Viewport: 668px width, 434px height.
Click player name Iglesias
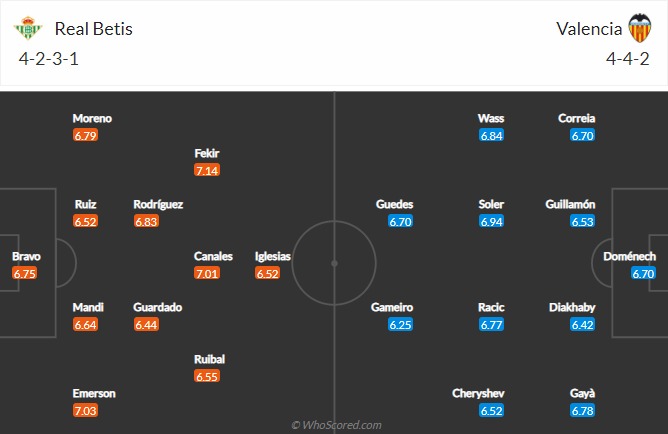click(273, 256)
